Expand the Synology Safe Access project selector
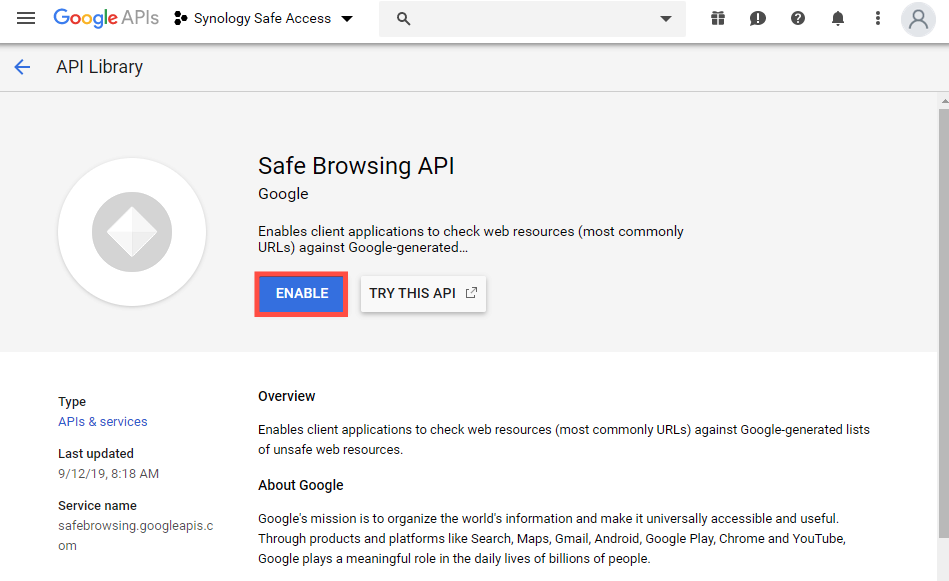This screenshot has height=581, width=949. tap(263, 18)
